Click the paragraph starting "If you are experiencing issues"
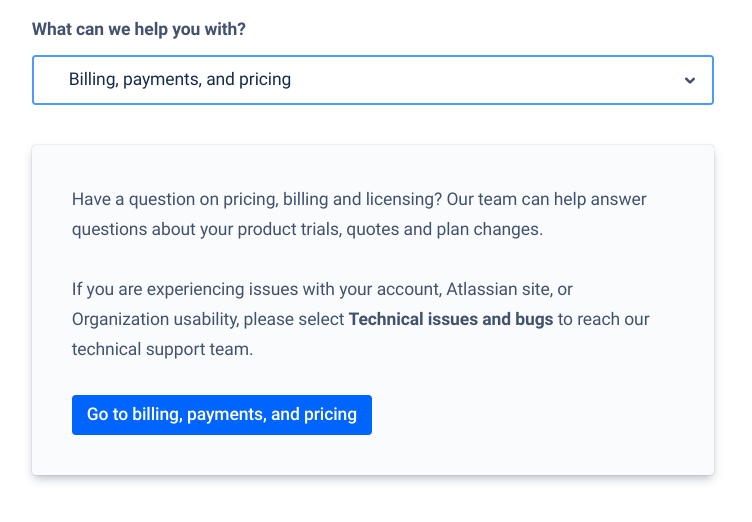Image resolution: width=752 pixels, height=522 pixels. (x=359, y=320)
